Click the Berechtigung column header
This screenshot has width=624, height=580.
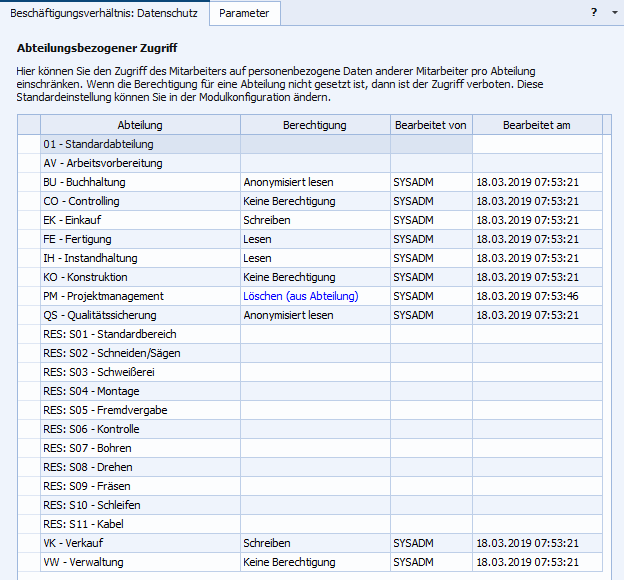pos(314,125)
